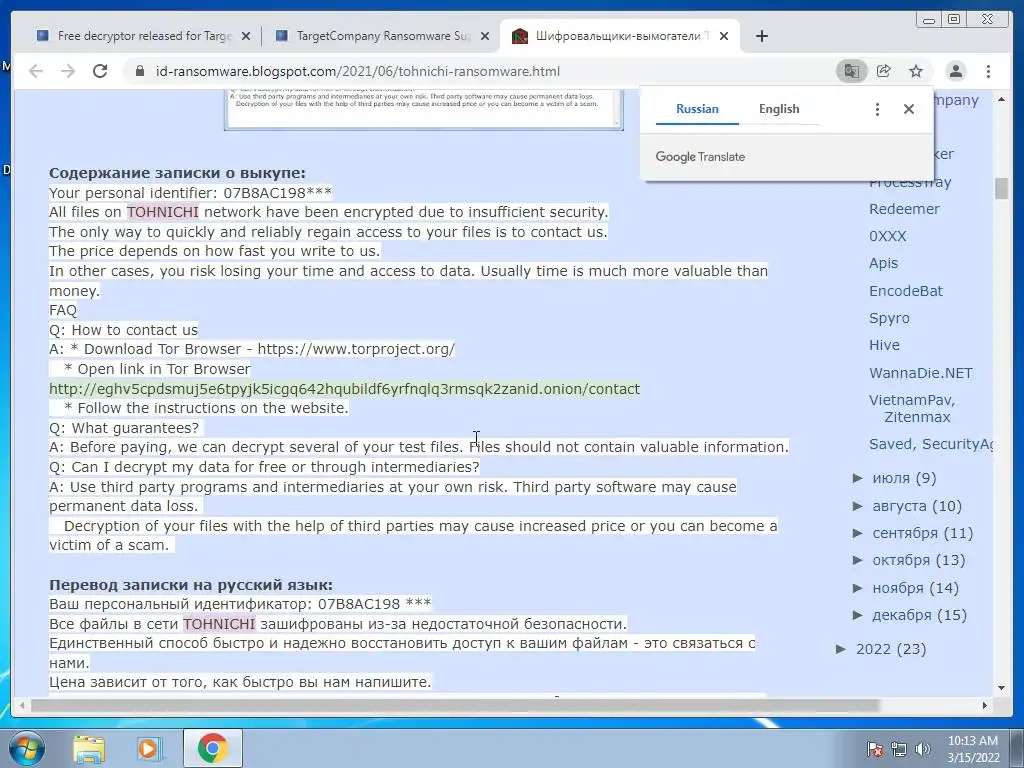Close the 'Шифровальщики-вымогатели' tab
1024x768 pixels.
click(724, 36)
